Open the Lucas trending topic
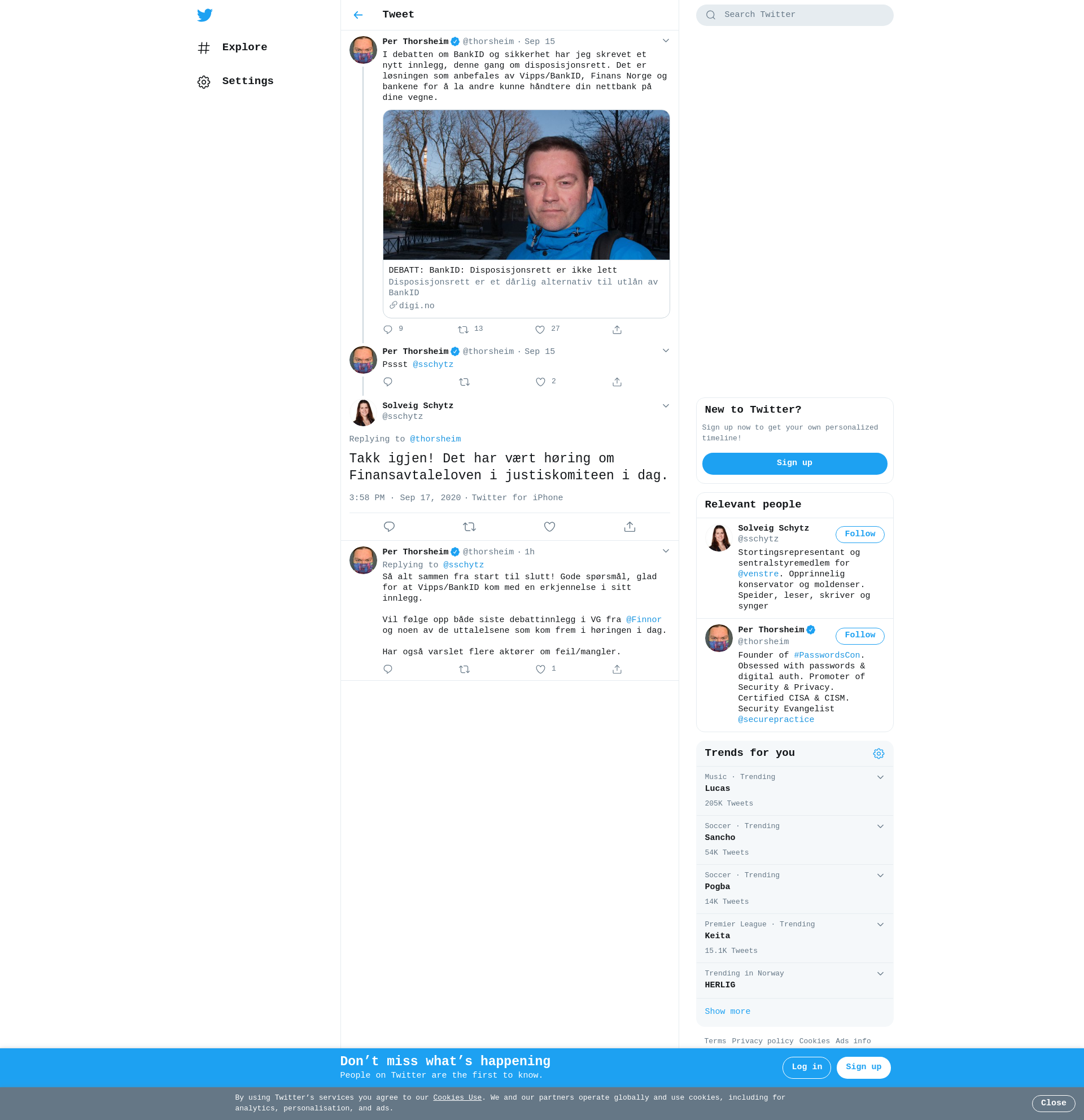1084x1120 pixels. coord(794,790)
